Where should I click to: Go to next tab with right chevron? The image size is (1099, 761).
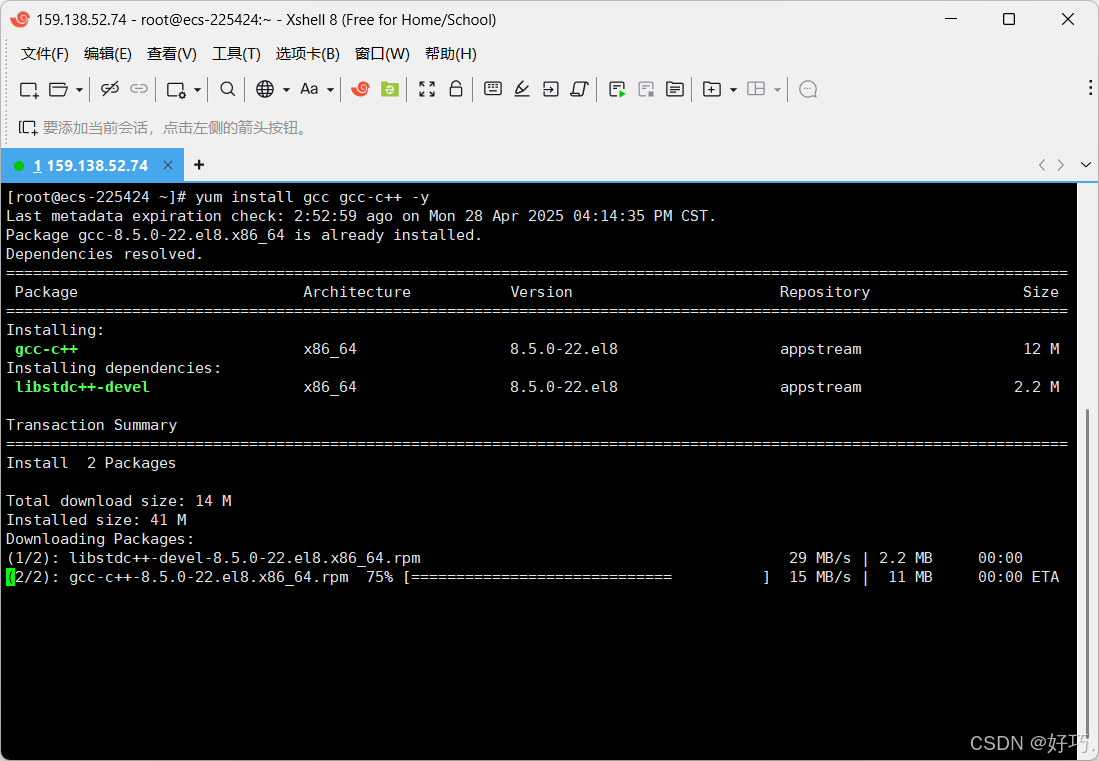pyautogui.click(x=1061, y=165)
